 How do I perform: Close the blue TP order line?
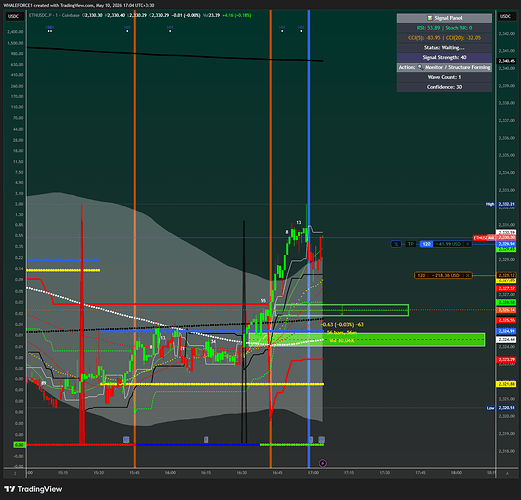coord(468,244)
